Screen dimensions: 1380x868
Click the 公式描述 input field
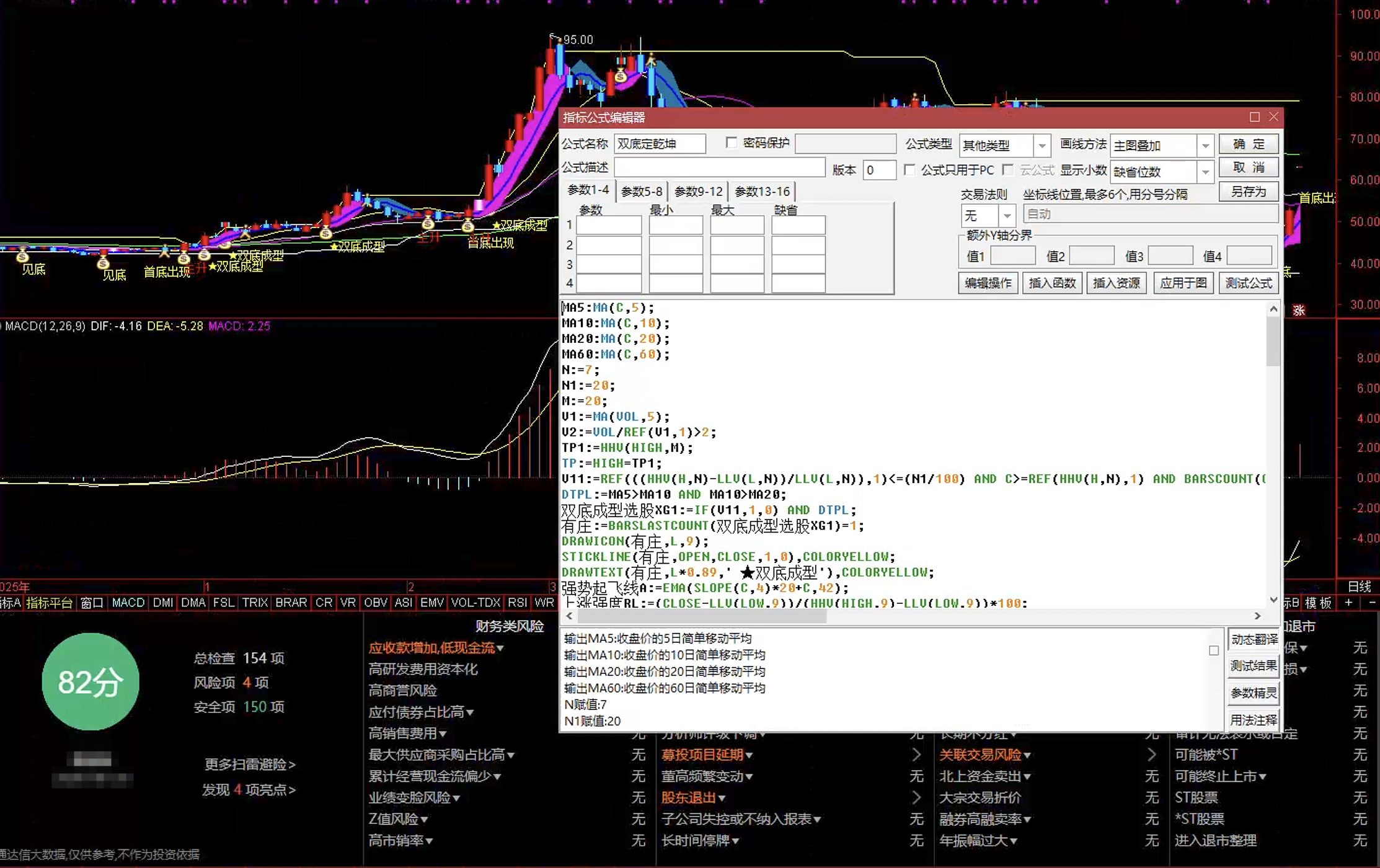(x=719, y=167)
